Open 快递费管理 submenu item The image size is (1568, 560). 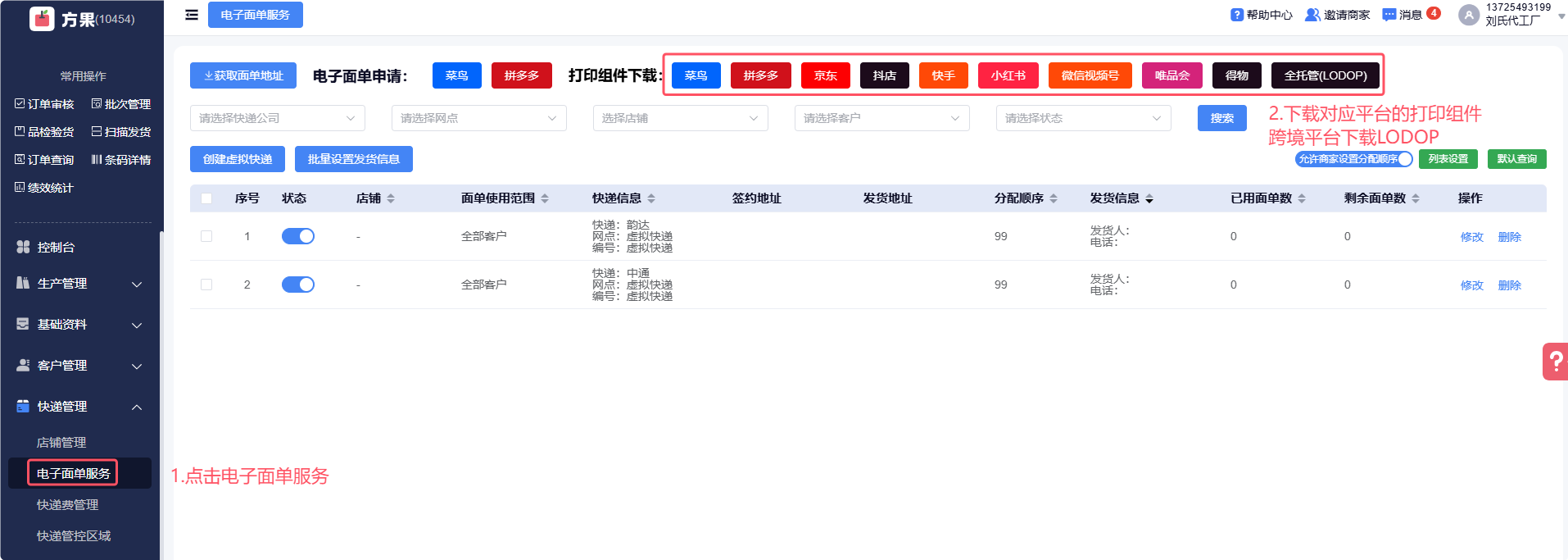tap(67, 504)
